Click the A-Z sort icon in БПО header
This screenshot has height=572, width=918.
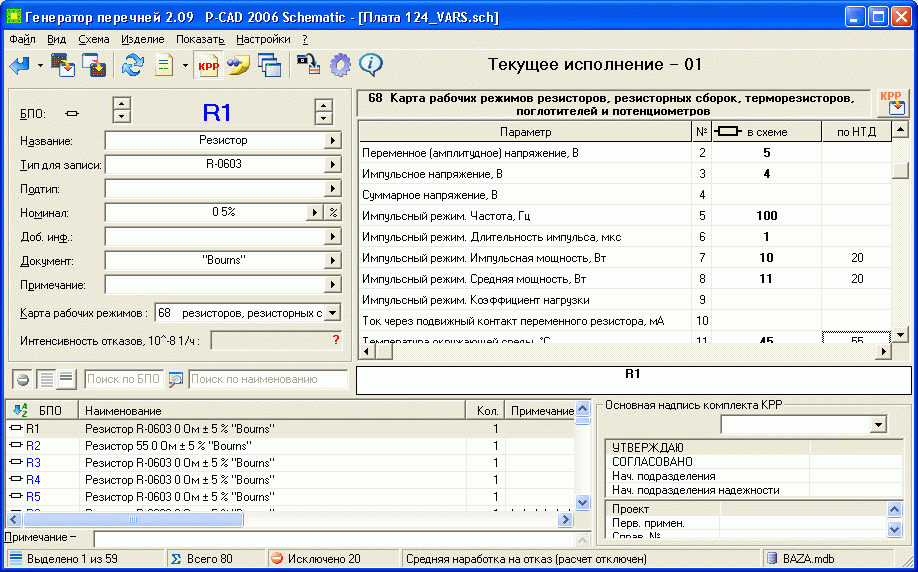click(20, 410)
